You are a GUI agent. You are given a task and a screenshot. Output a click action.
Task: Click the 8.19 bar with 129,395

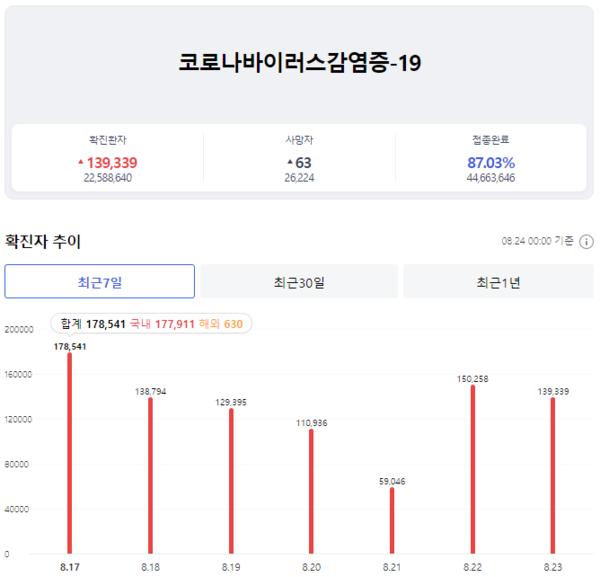(231, 481)
